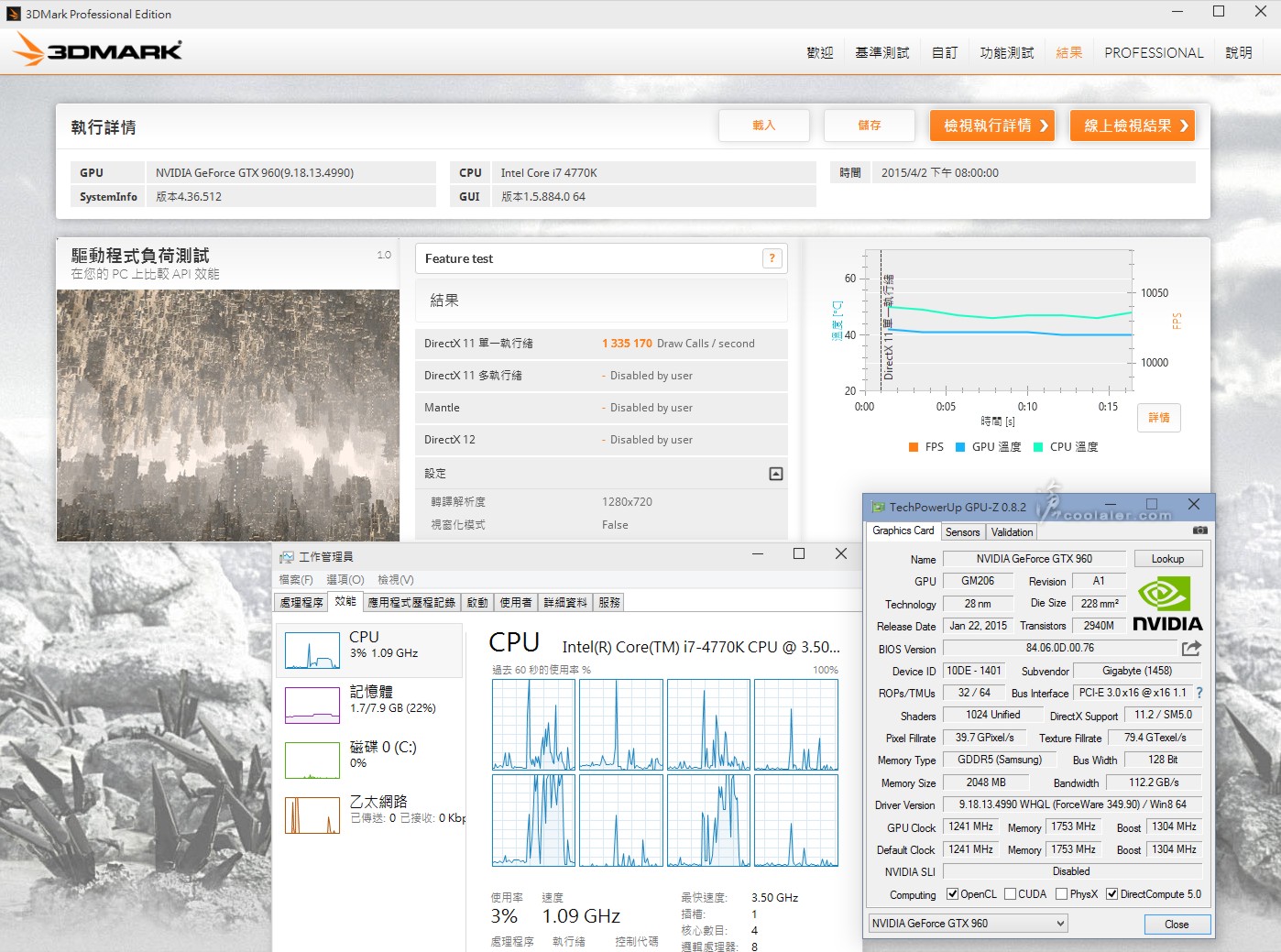Image resolution: width=1281 pixels, height=952 pixels.
Task: Click the DirectX 11 多執行緒 result row
Action: pos(601,376)
